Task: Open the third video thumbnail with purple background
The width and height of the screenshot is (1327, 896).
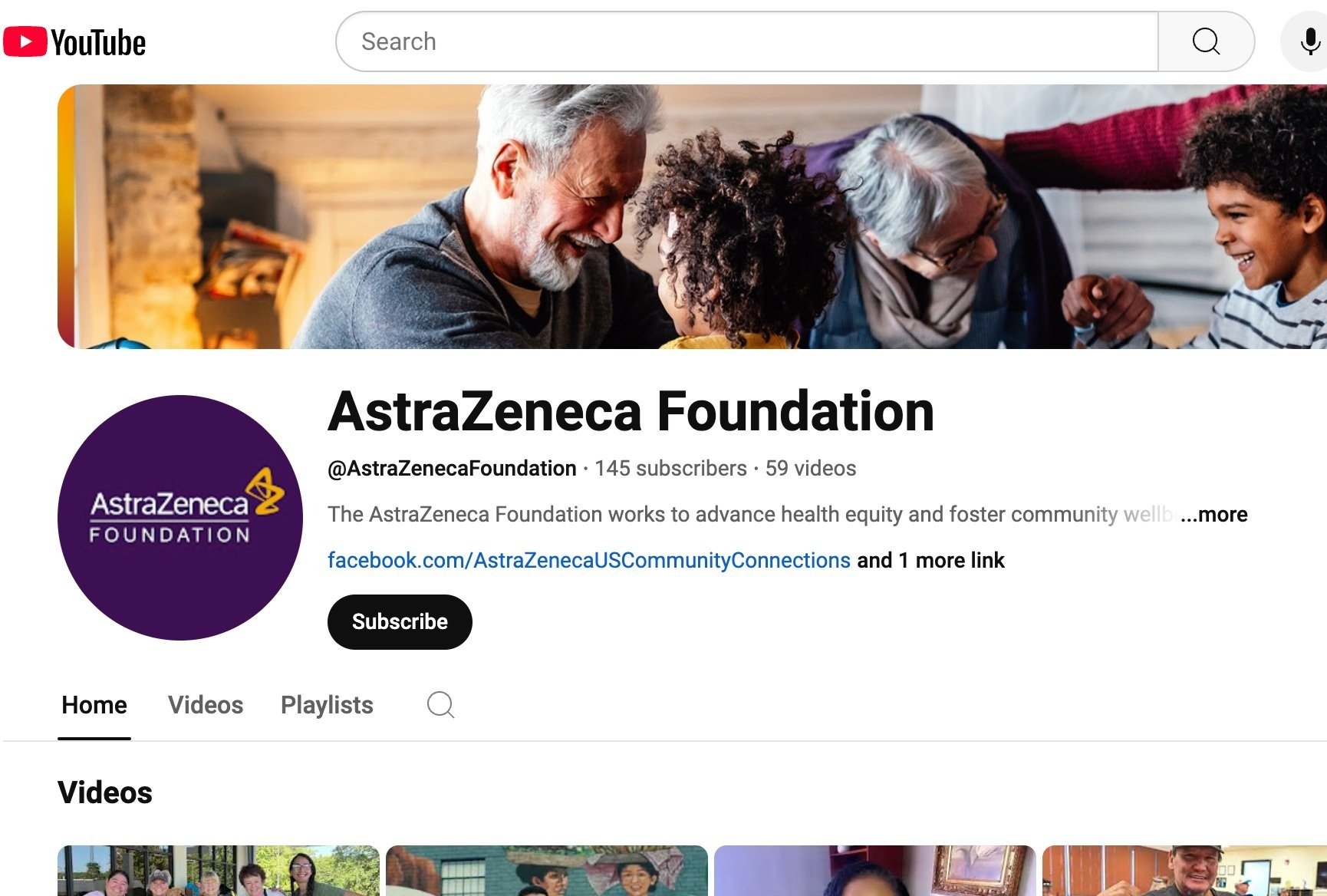Action: (875, 871)
